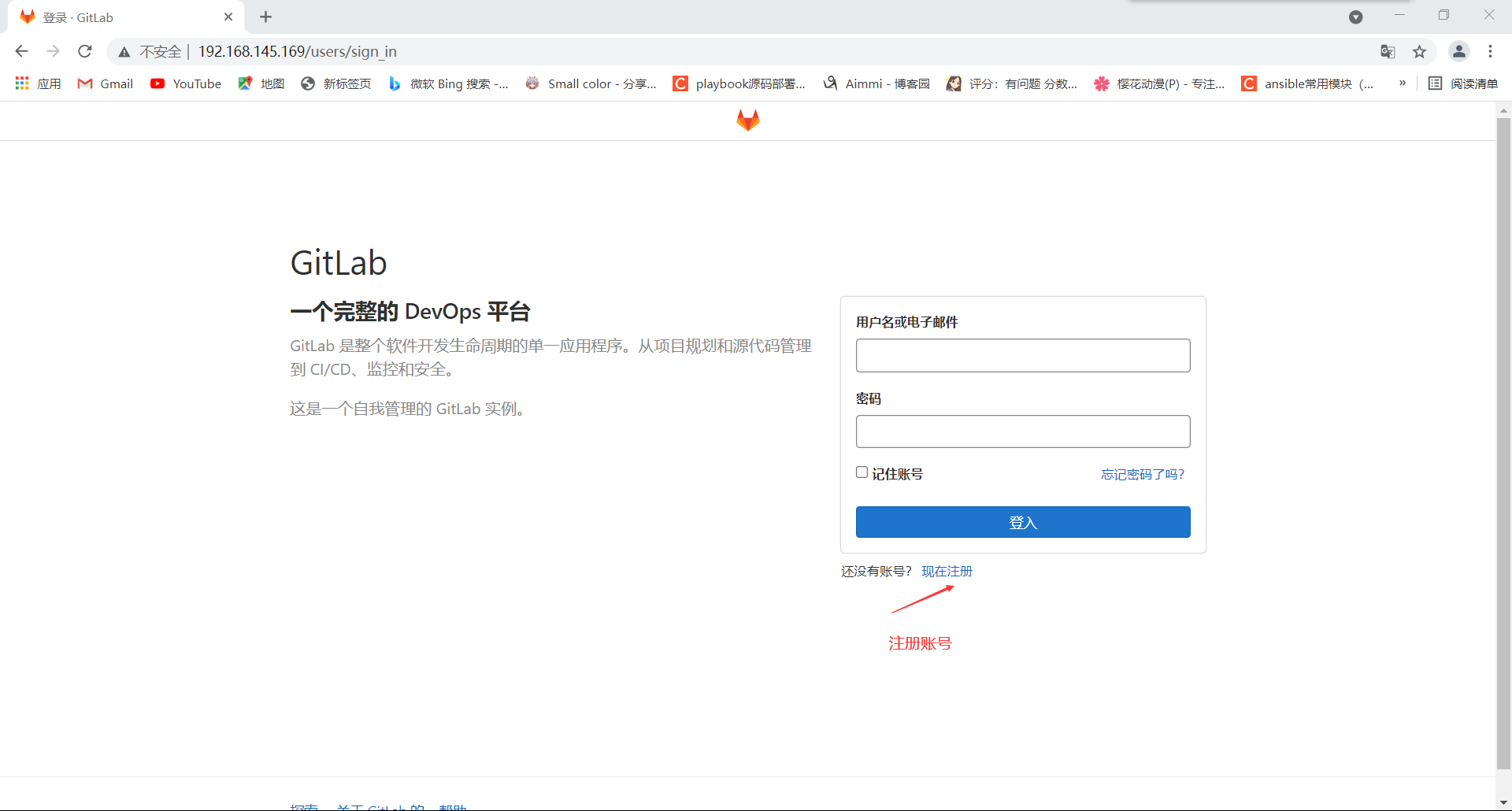This screenshot has height=811, width=1512.
Task: Open the ansible常用模块 bookmark
Action: (1307, 83)
